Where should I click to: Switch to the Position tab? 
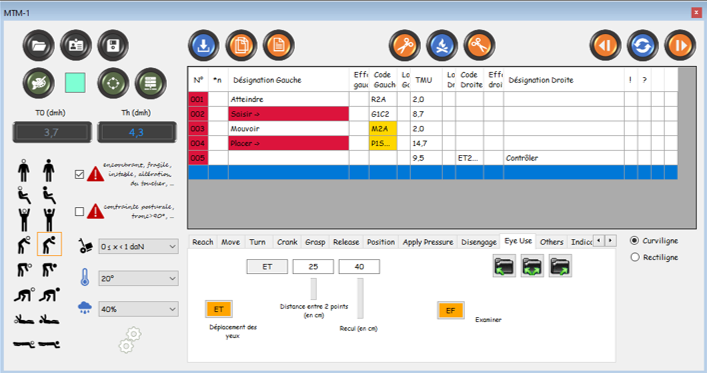coord(381,242)
